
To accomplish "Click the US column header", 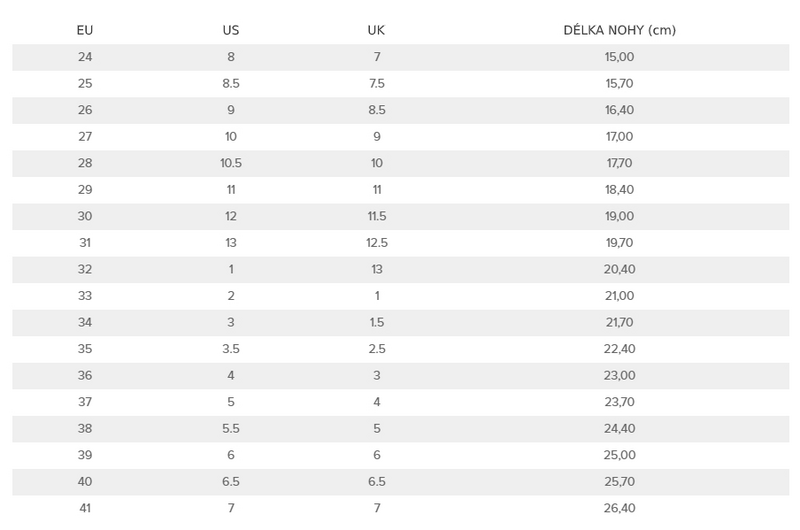I will tap(231, 30).
